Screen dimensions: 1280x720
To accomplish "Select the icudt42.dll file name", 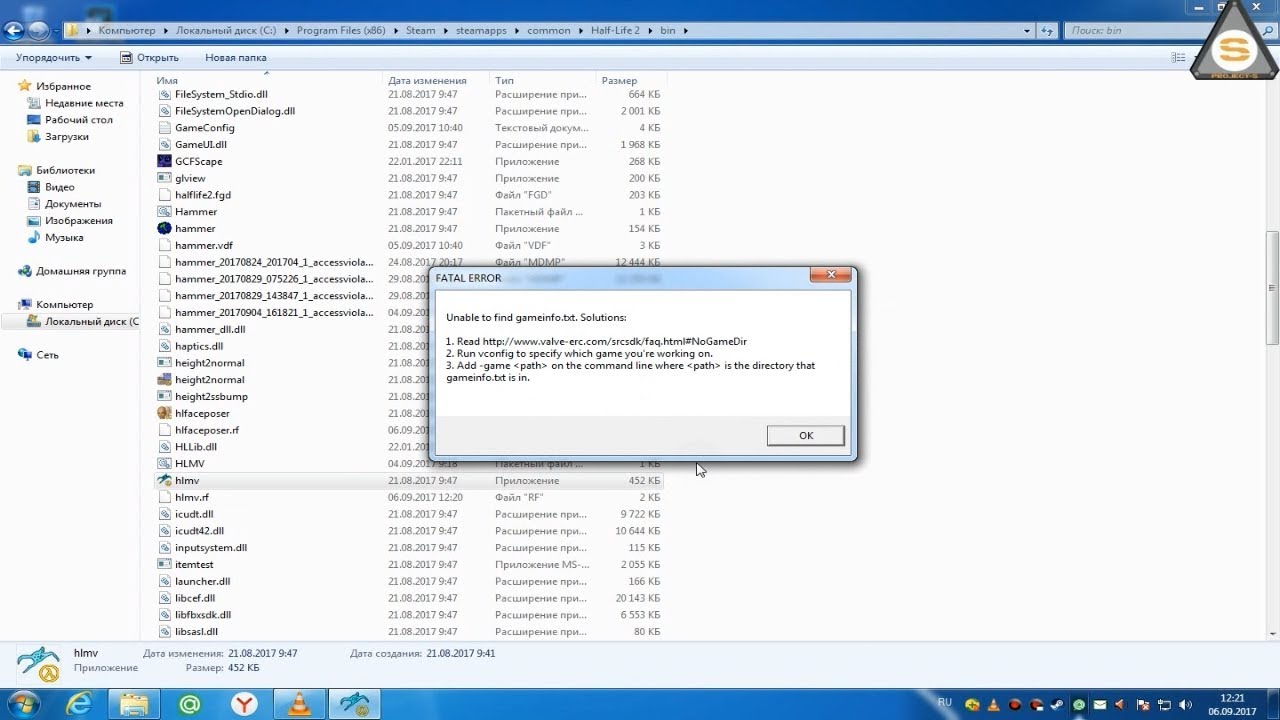I will (x=199, y=531).
